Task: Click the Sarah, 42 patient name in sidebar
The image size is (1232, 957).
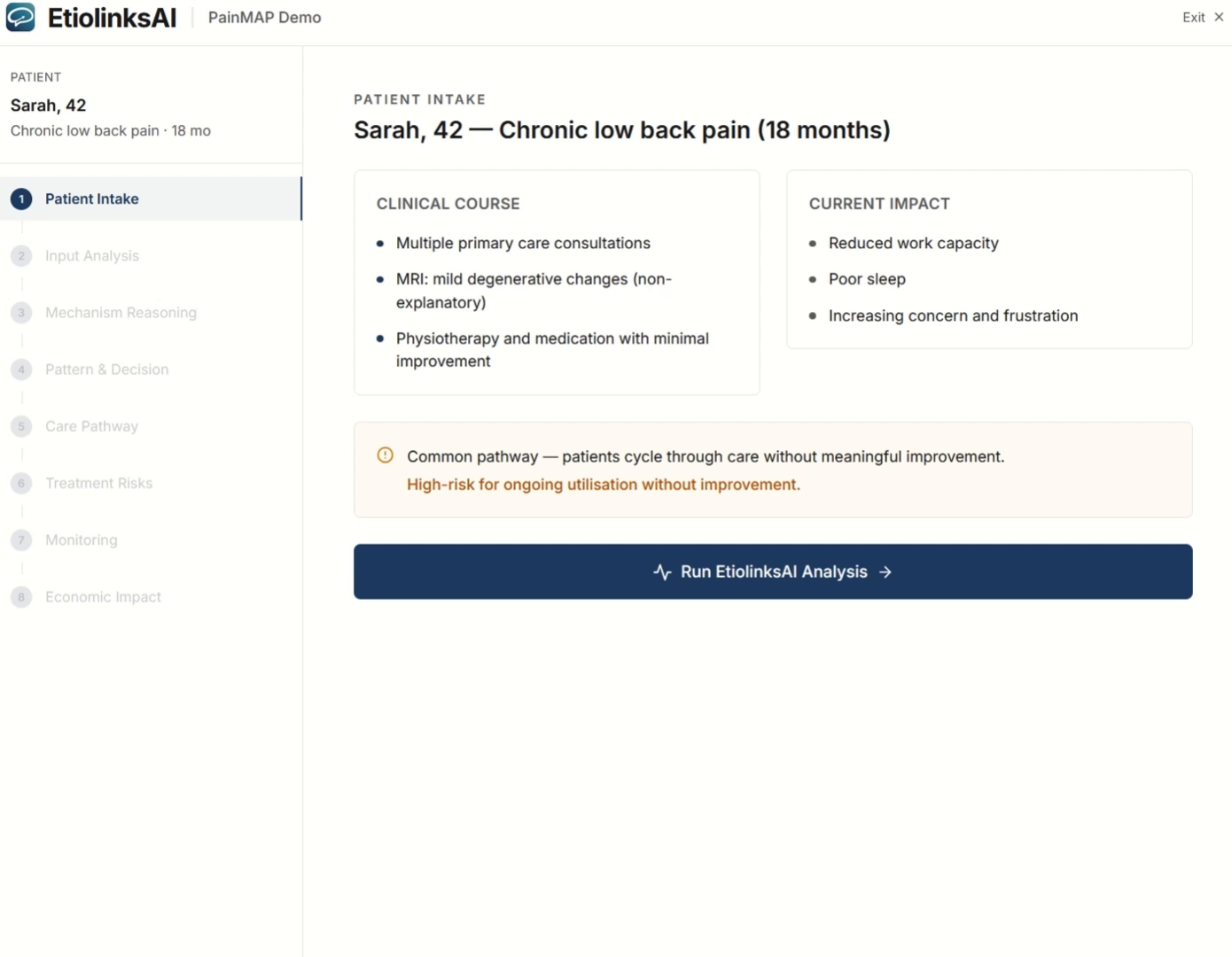Action: [49, 105]
